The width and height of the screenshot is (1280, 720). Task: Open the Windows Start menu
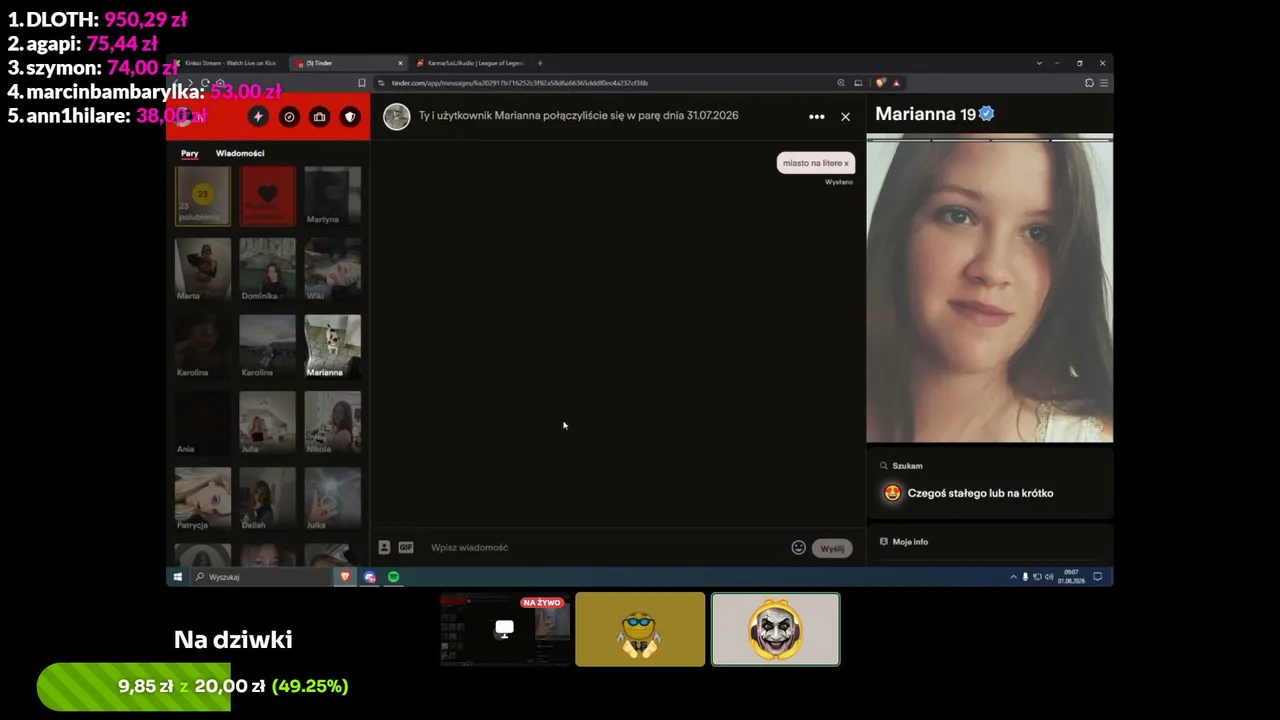[178, 577]
